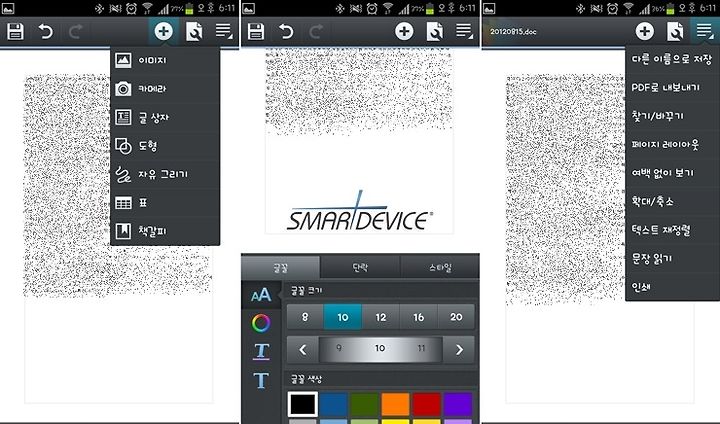Pick 9 in the font size roller
Screen dimensions: 720x424
tap(339, 348)
